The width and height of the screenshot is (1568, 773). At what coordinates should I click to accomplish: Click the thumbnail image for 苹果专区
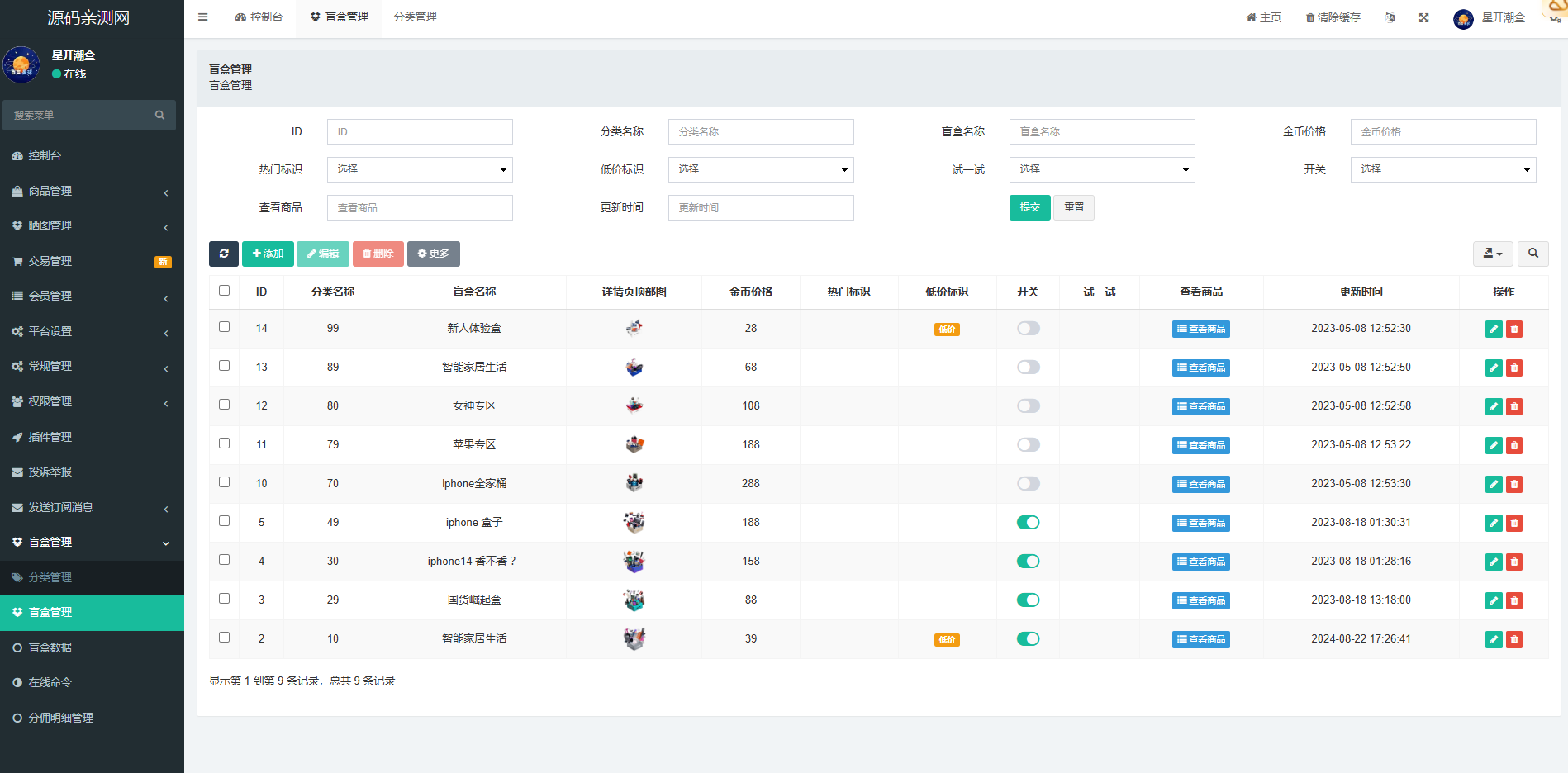(x=634, y=444)
